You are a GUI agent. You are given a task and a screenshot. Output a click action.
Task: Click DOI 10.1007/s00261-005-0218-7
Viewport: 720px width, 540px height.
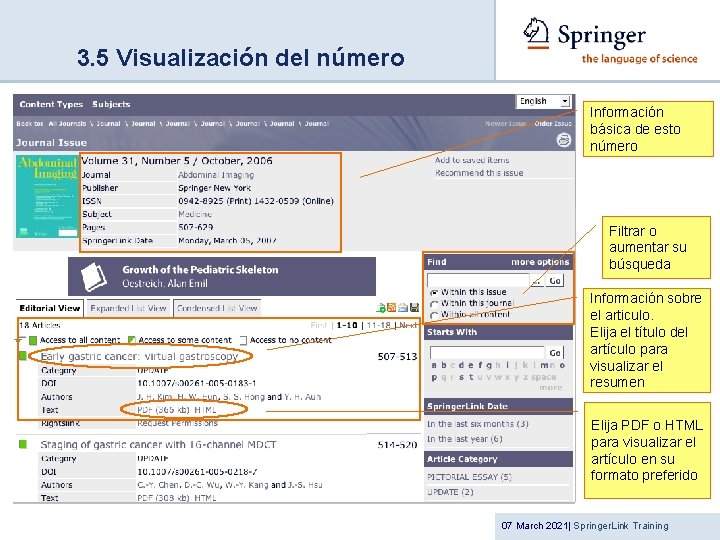(197, 472)
